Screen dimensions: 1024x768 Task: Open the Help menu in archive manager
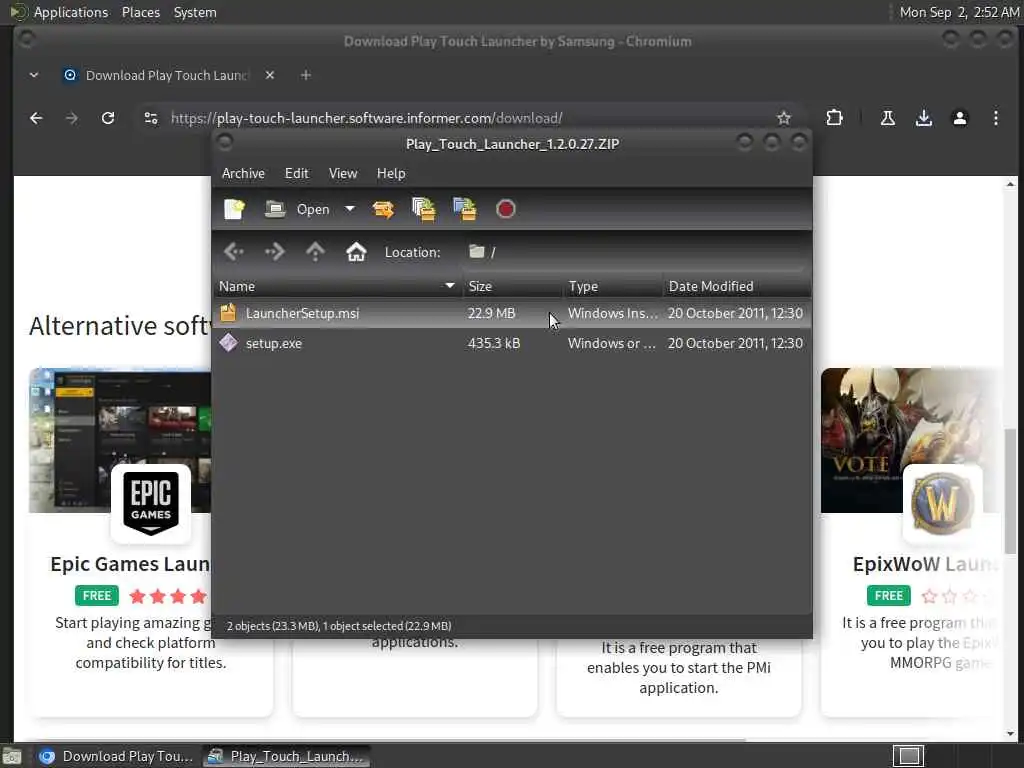click(391, 173)
